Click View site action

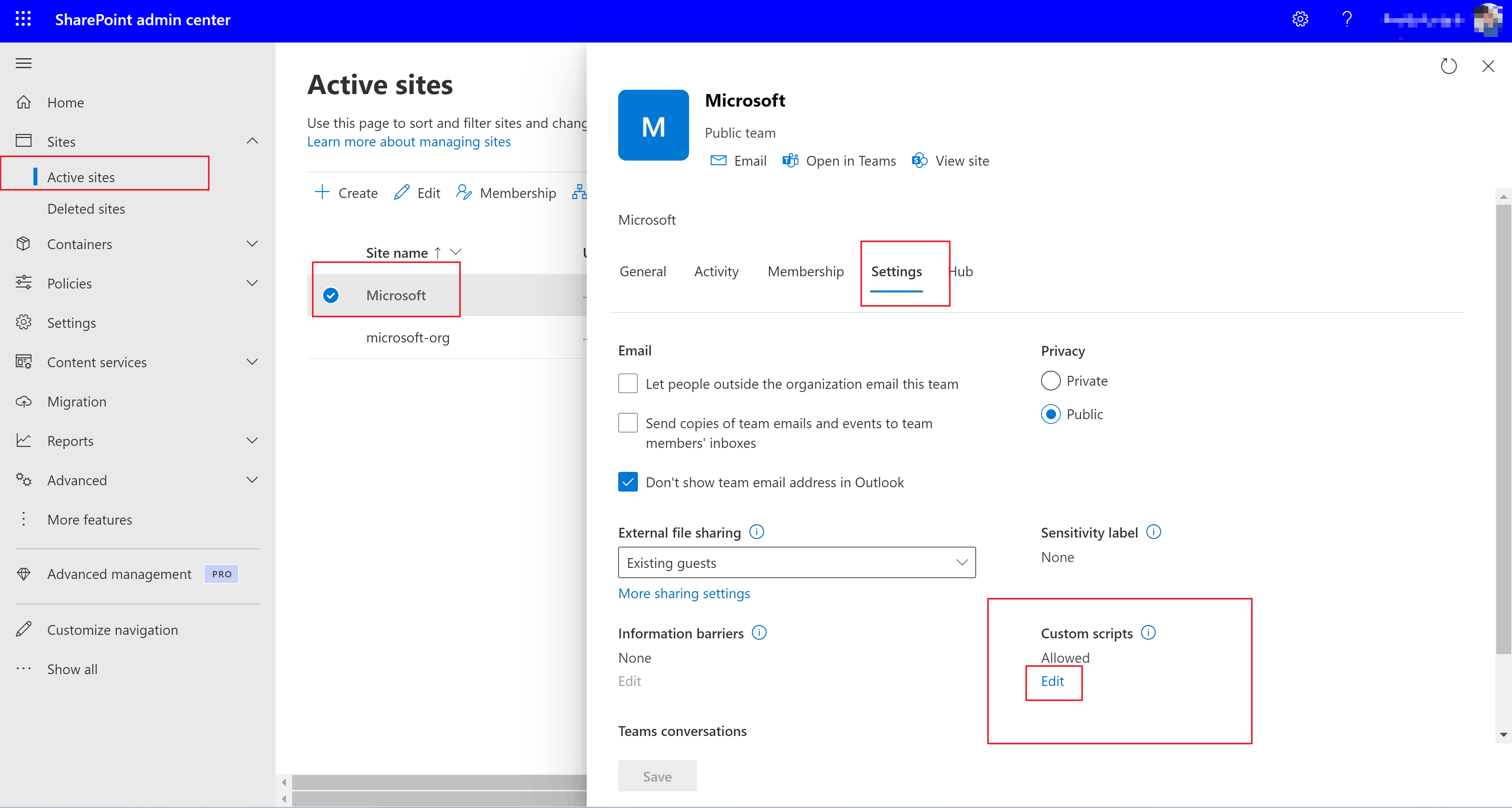point(950,161)
